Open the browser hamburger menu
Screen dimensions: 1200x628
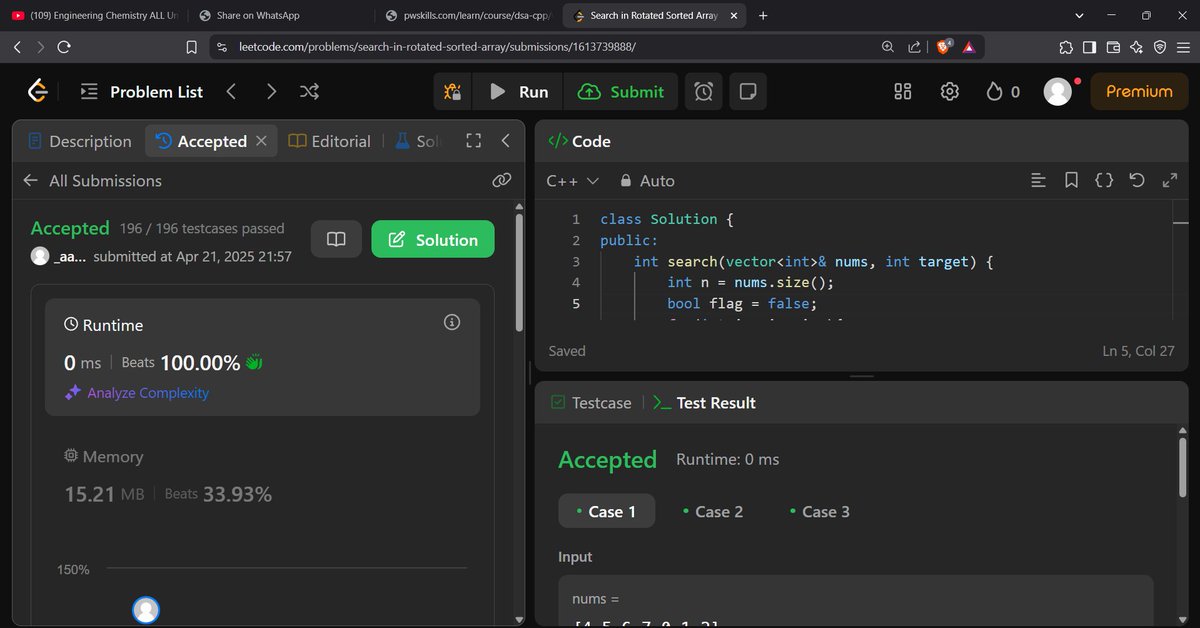pos(1183,47)
